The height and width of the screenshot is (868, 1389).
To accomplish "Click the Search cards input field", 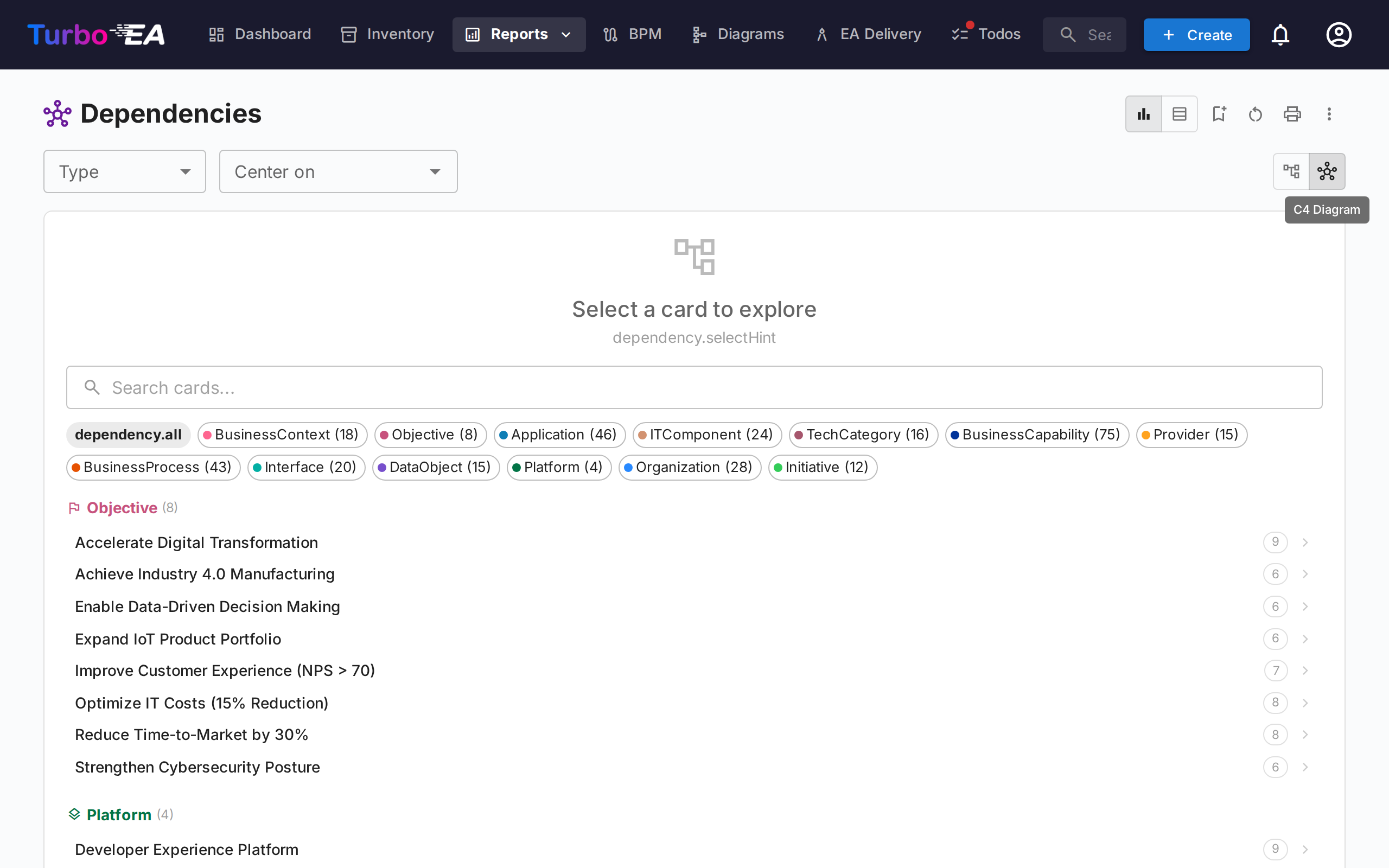I will tap(694, 387).
